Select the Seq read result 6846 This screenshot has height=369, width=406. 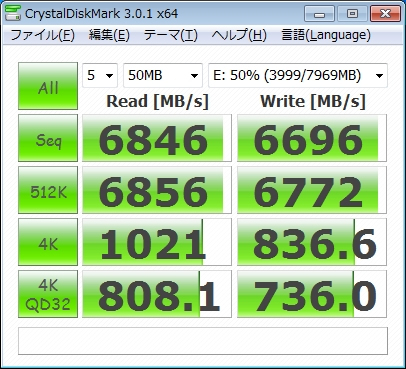tap(157, 138)
